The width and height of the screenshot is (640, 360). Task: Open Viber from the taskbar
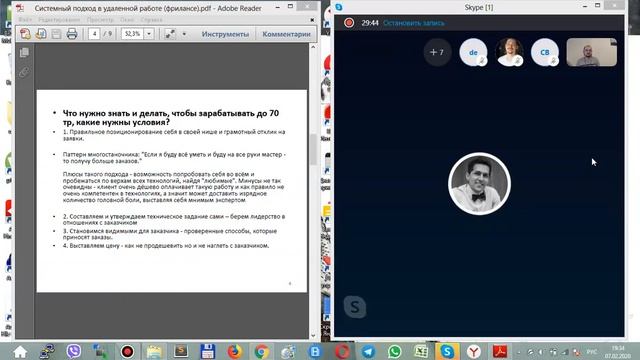[x=74, y=351]
